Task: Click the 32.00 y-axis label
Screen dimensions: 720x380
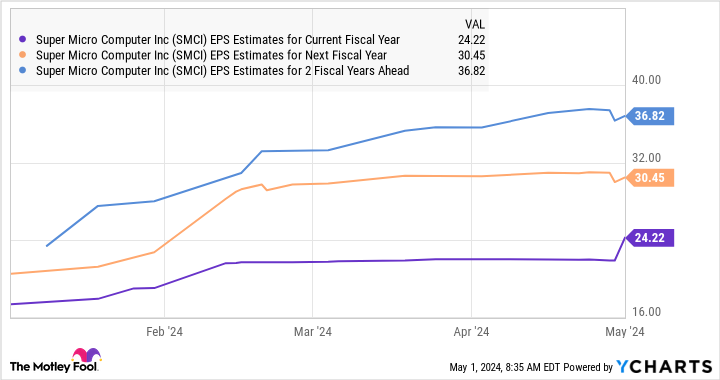Action: 647,158
